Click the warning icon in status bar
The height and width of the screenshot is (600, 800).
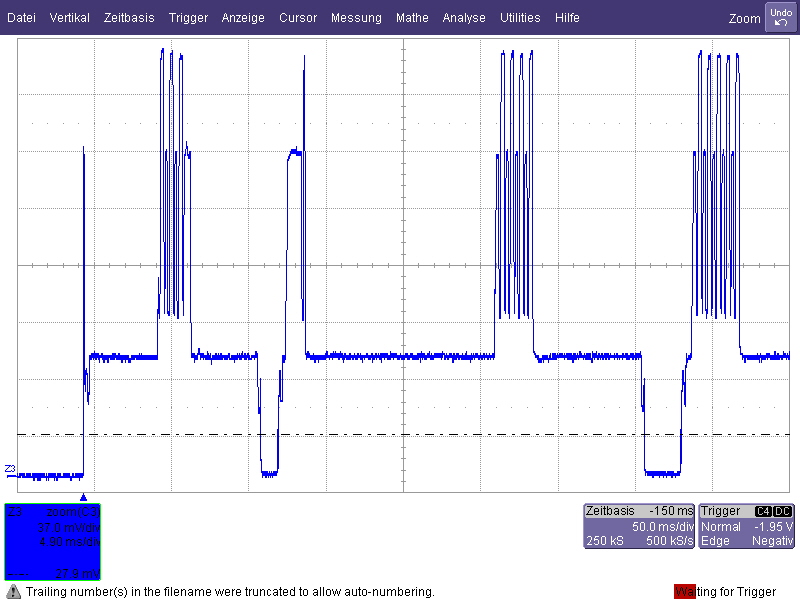tap(13, 592)
